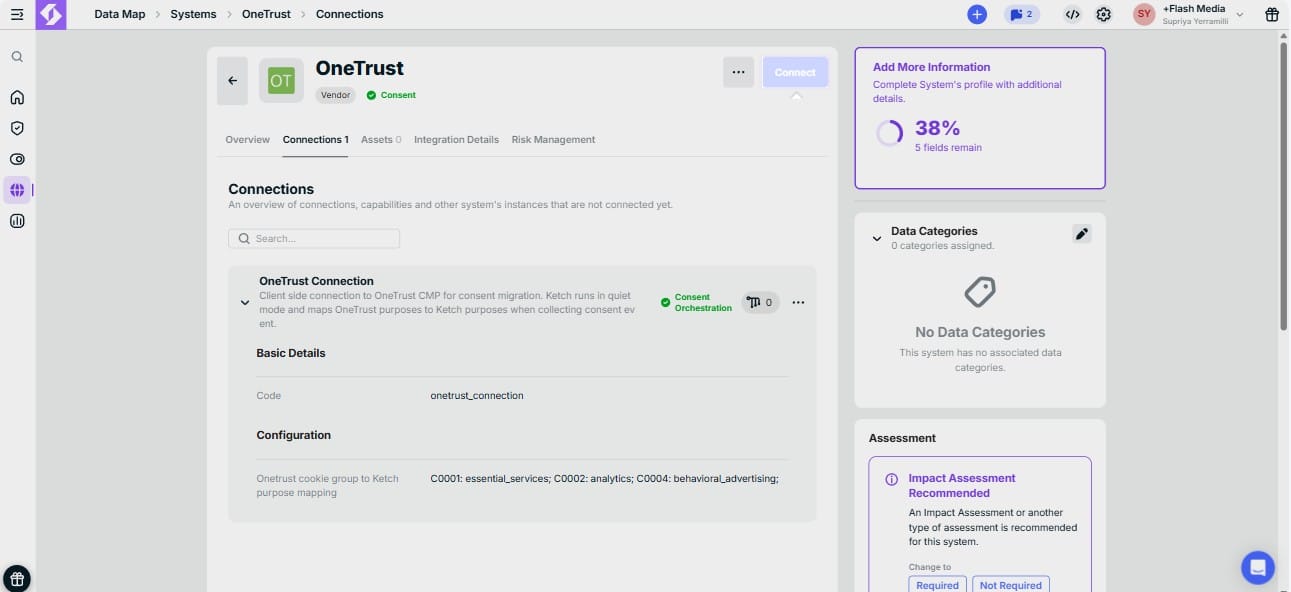Image resolution: width=1291 pixels, height=592 pixels.
Task: Open the chat support bubble
Action: click(1258, 568)
